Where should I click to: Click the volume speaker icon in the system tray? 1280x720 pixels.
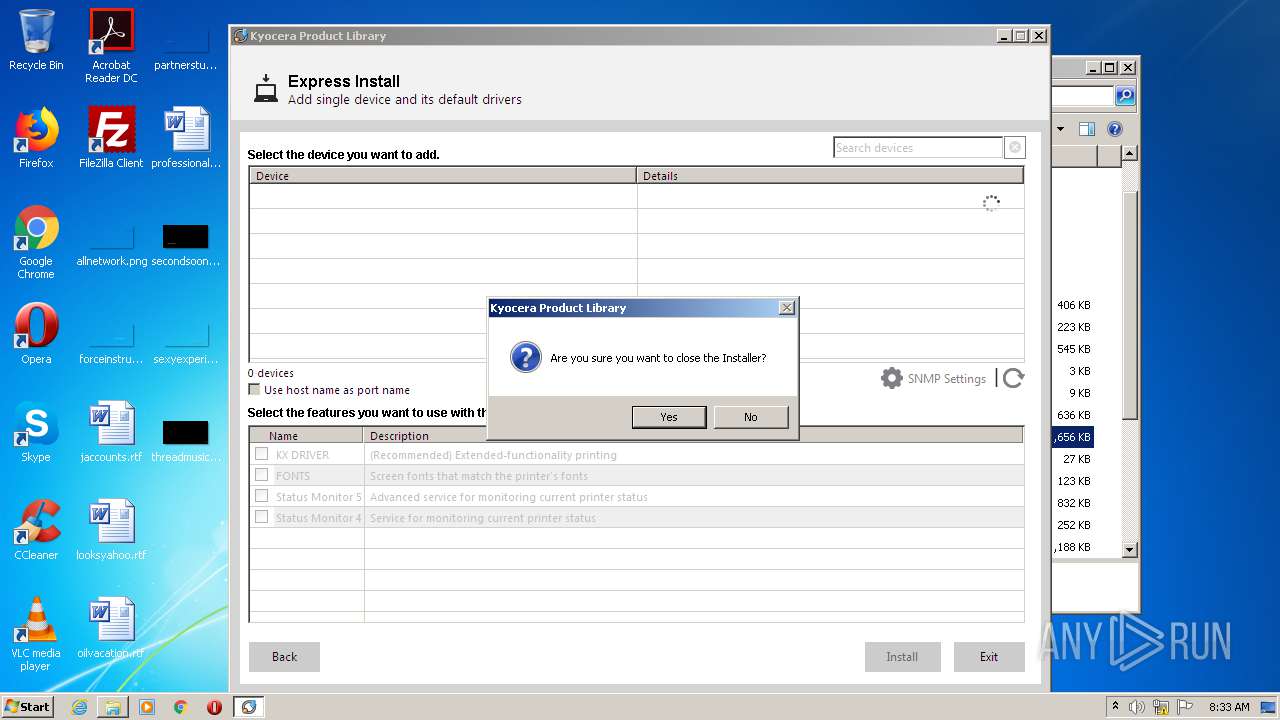pos(1137,707)
